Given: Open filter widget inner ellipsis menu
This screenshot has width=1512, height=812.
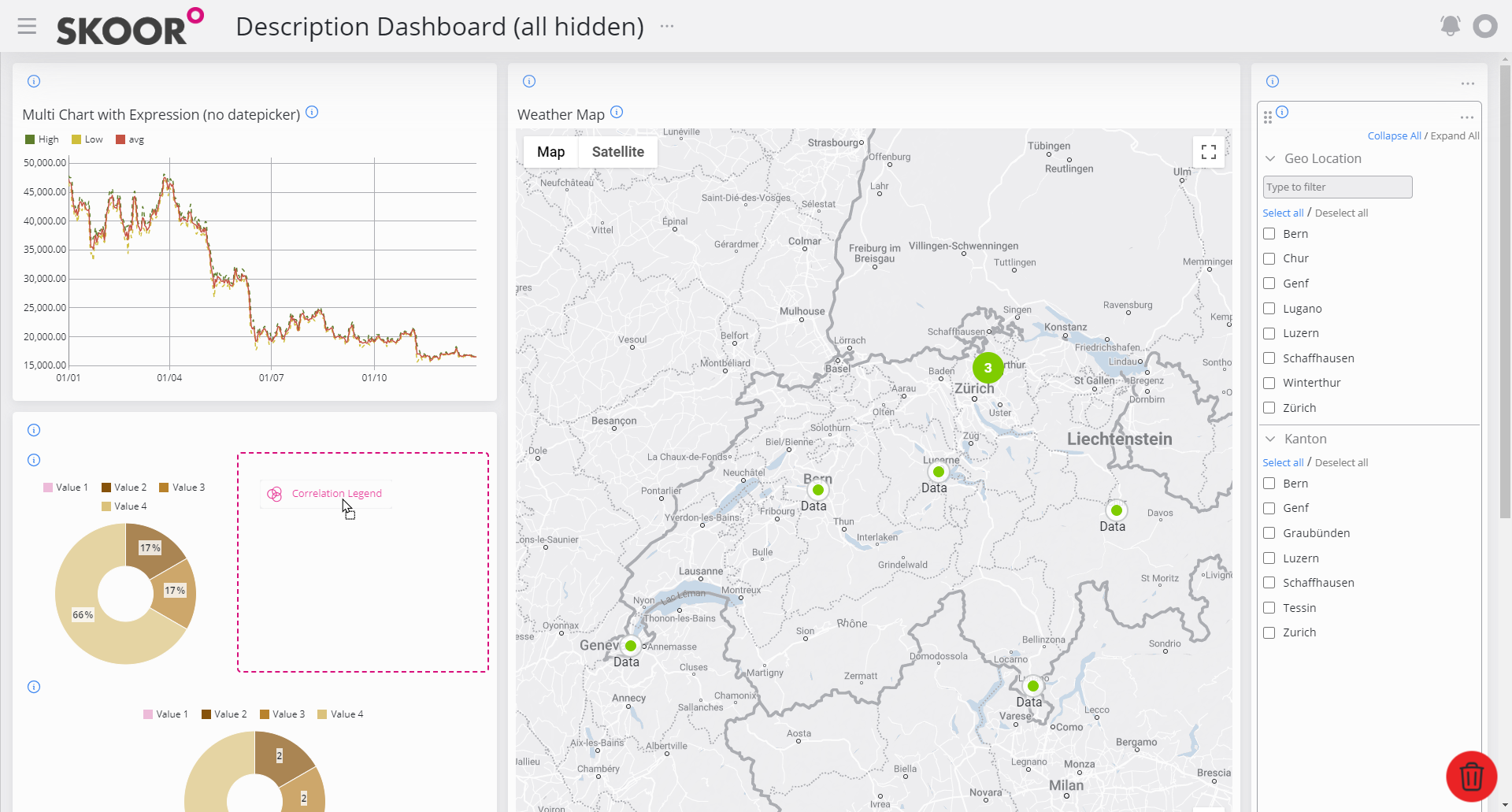Looking at the screenshot, I should click(1466, 117).
